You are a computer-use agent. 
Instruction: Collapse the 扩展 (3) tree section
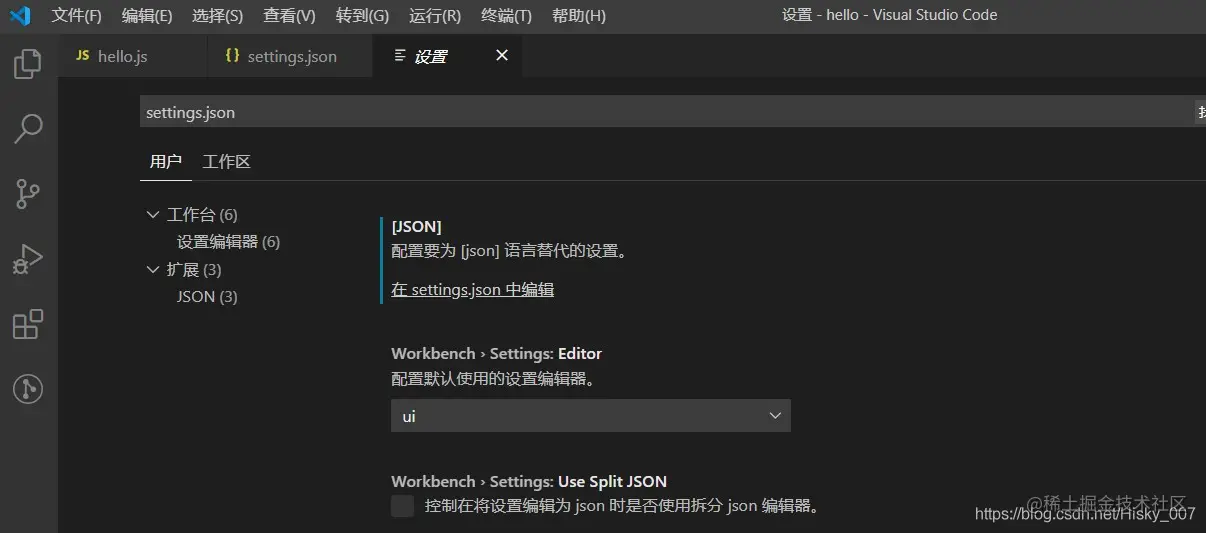point(152,270)
